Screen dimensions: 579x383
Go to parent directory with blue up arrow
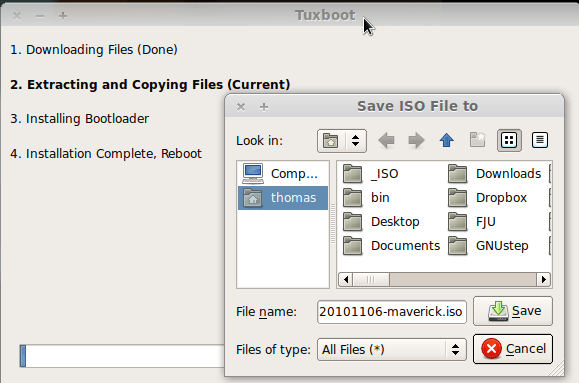click(x=446, y=140)
